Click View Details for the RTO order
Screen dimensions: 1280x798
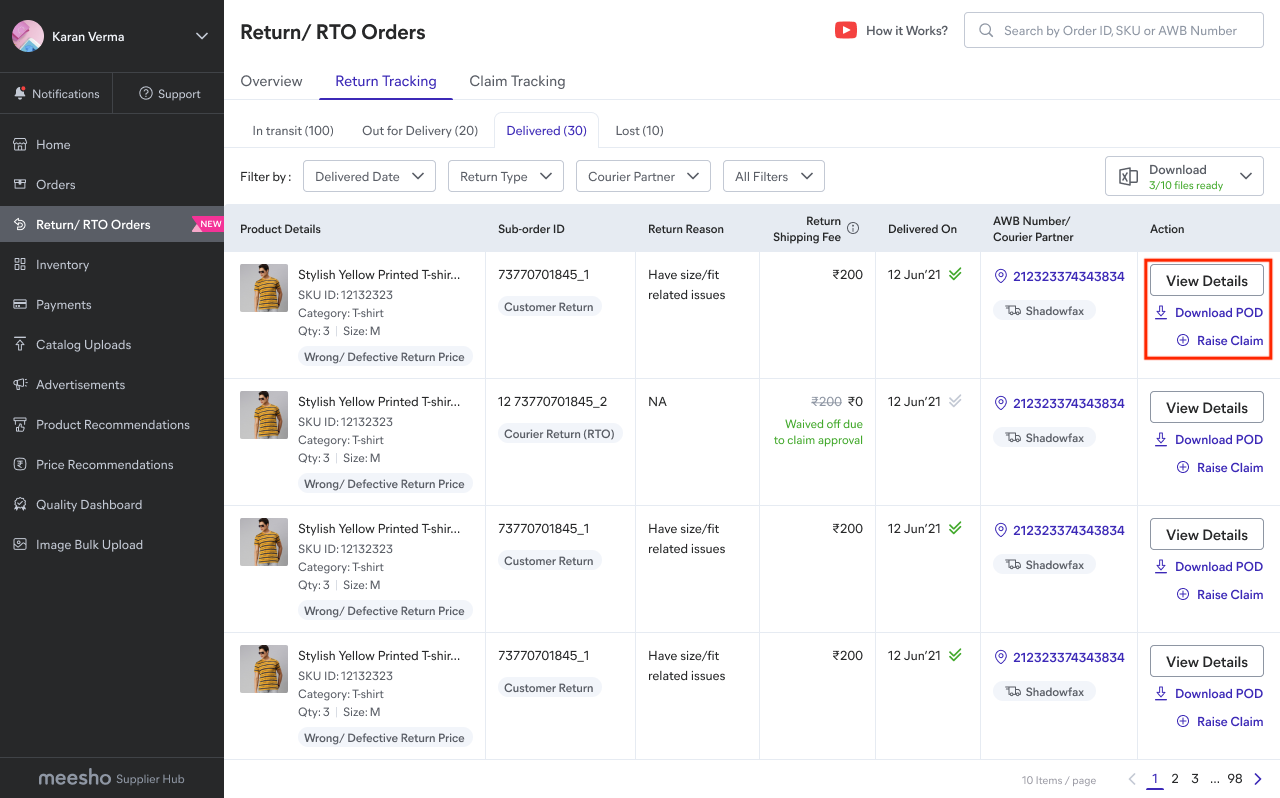(x=1206, y=408)
